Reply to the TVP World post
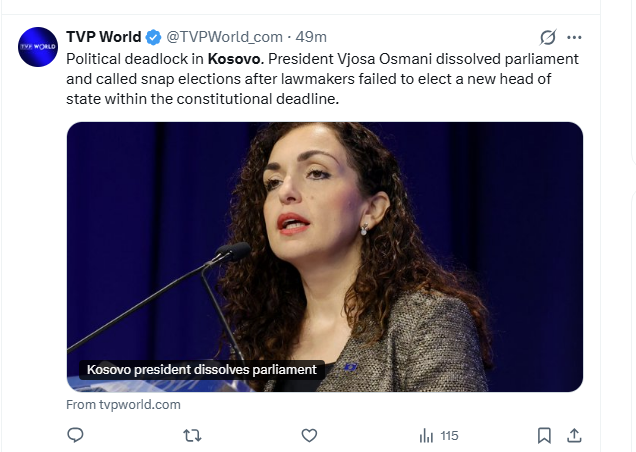Image resolution: width=636 pixels, height=452 pixels. point(75,435)
